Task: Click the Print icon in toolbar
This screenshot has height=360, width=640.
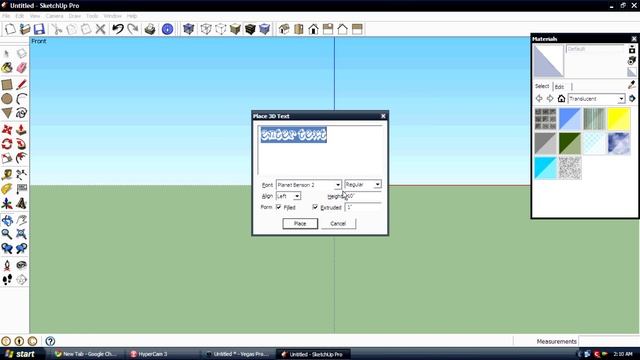Action: [150, 29]
